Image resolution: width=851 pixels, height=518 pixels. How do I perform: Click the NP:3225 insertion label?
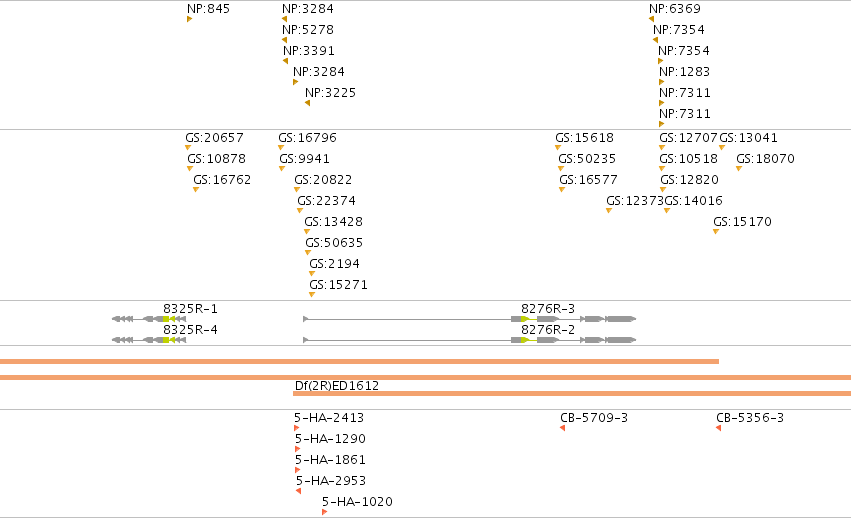(331, 93)
